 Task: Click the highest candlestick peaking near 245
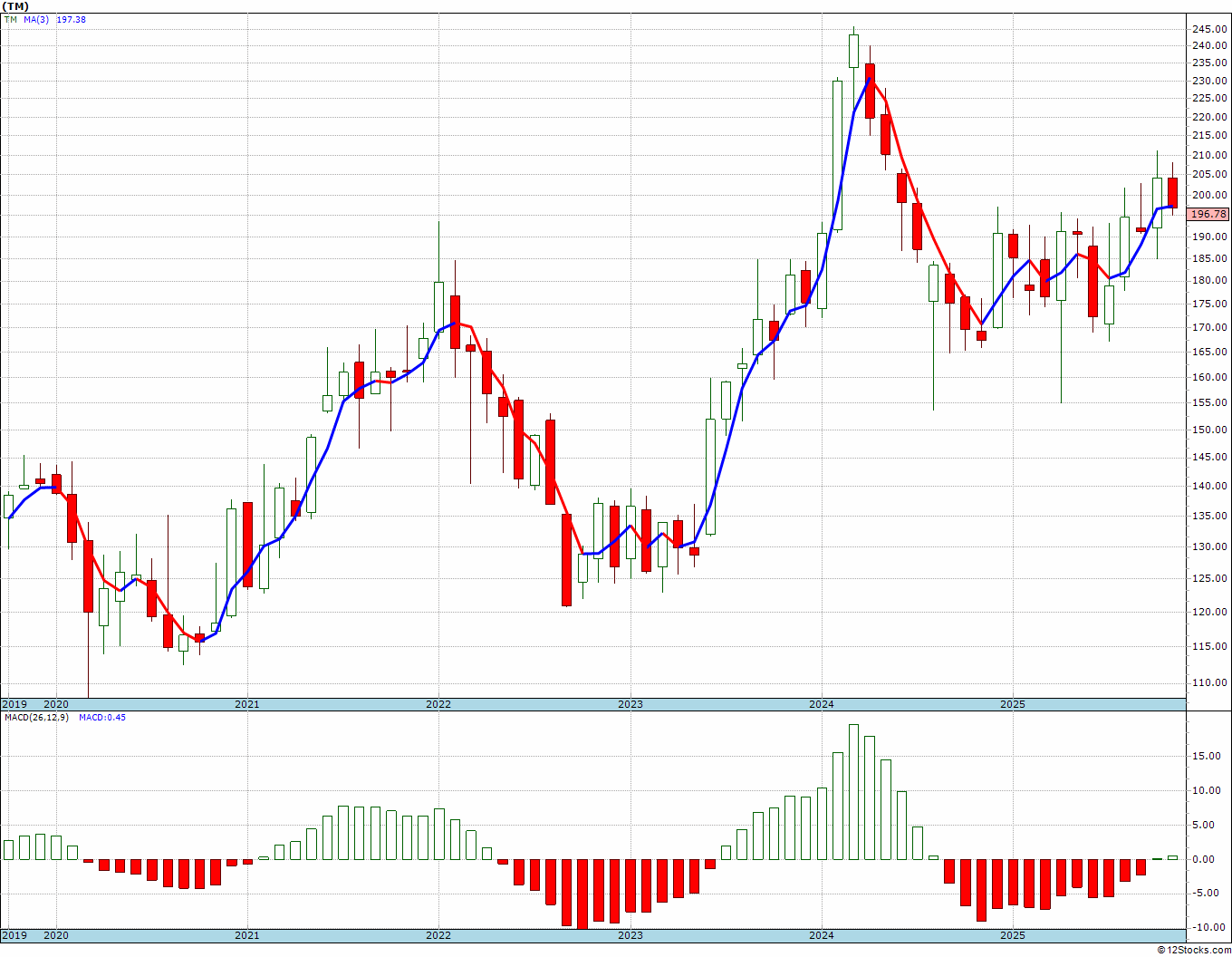click(853, 51)
